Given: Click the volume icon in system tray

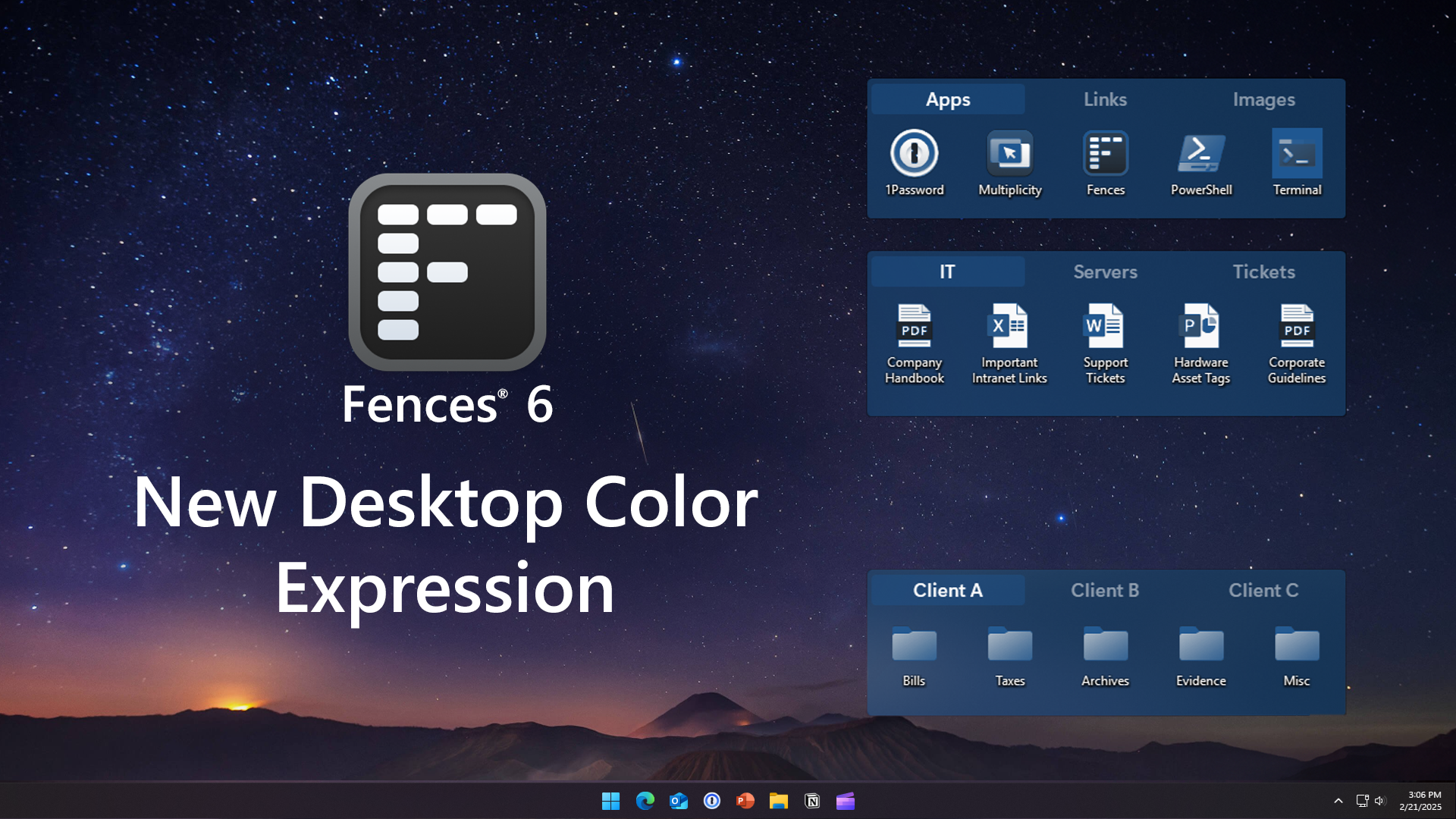Looking at the screenshot, I should click(1379, 801).
